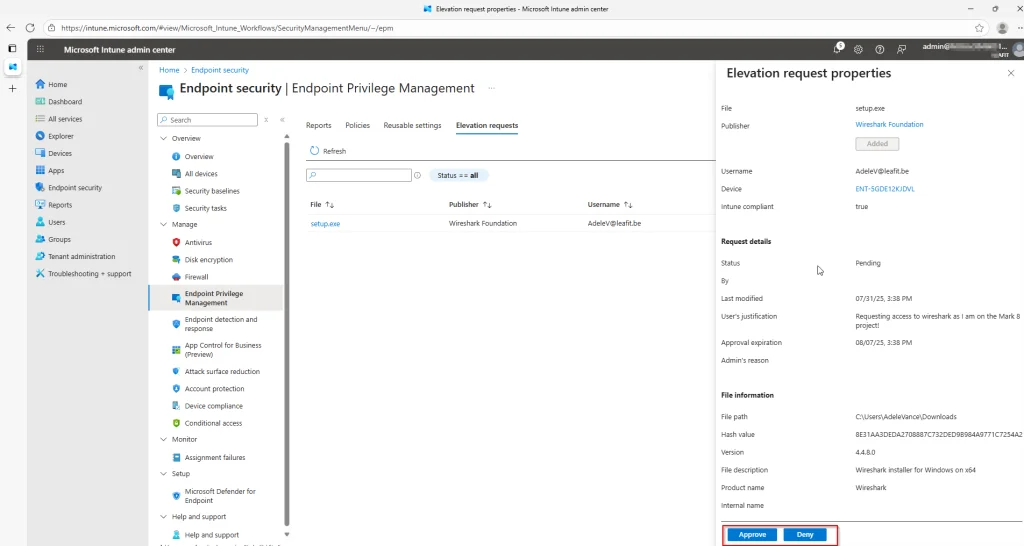Collapse the left navigation pane
Screen dimensions: 1024x546
[x=140, y=68]
